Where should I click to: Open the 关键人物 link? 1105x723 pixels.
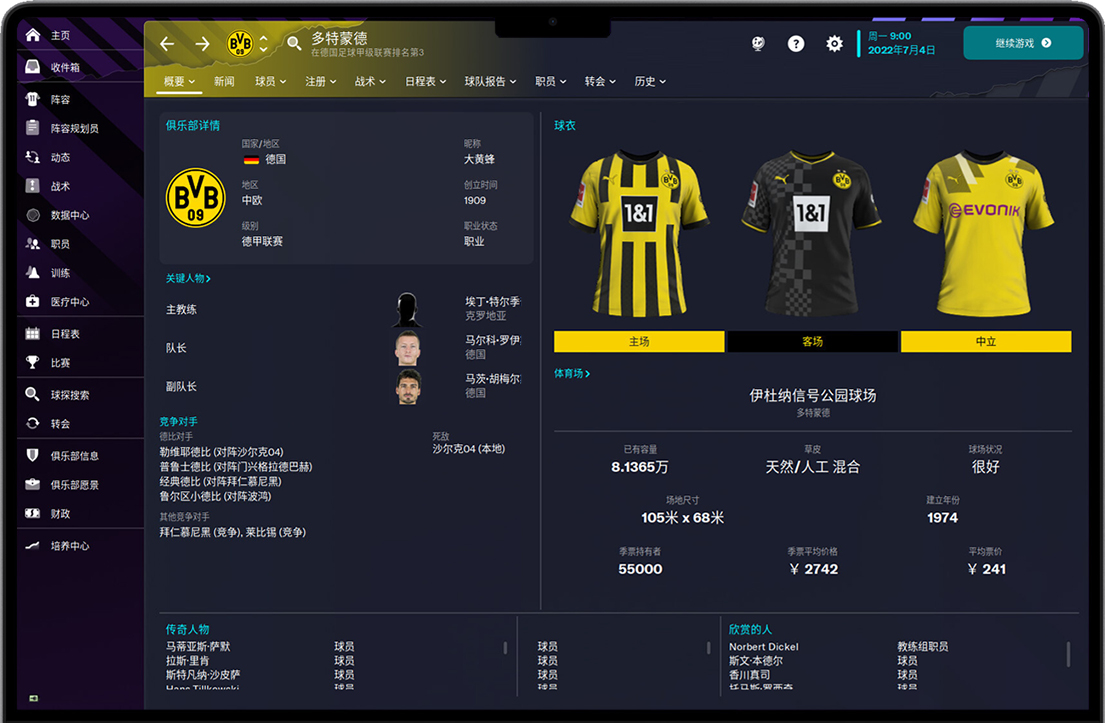coord(188,278)
